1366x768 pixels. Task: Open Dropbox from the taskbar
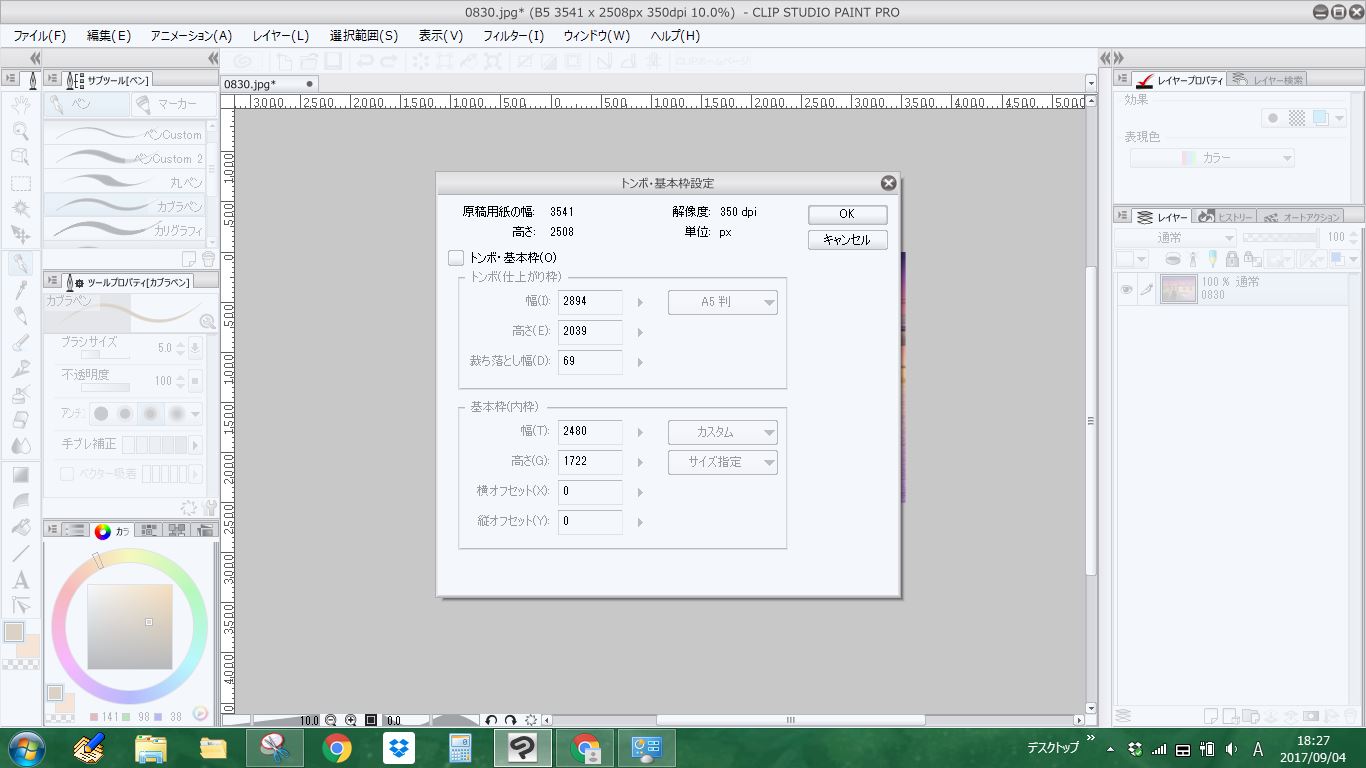(x=399, y=748)
